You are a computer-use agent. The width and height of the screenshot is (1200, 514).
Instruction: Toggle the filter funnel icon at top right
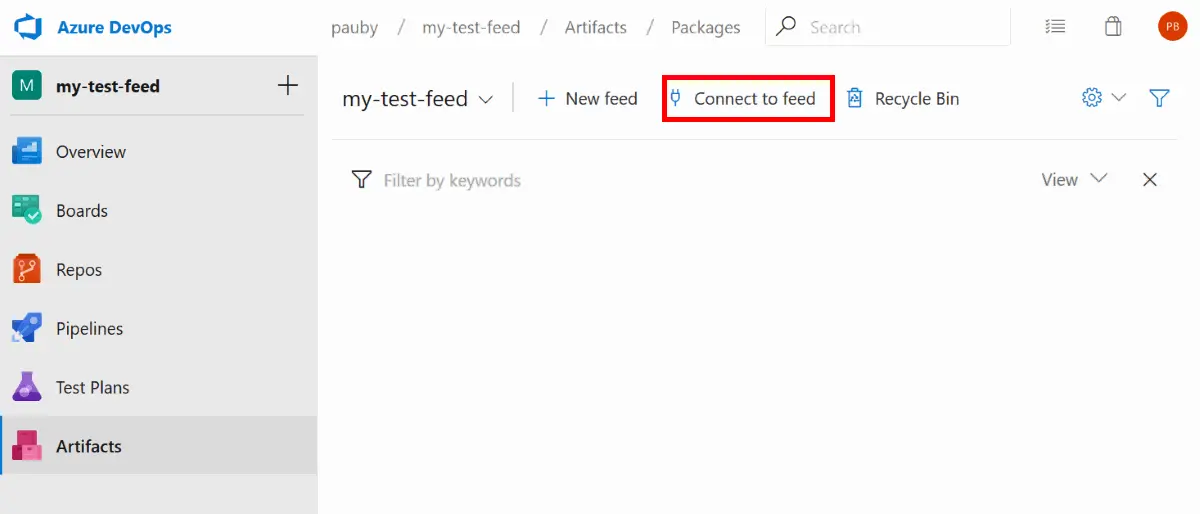point(1159,98)
